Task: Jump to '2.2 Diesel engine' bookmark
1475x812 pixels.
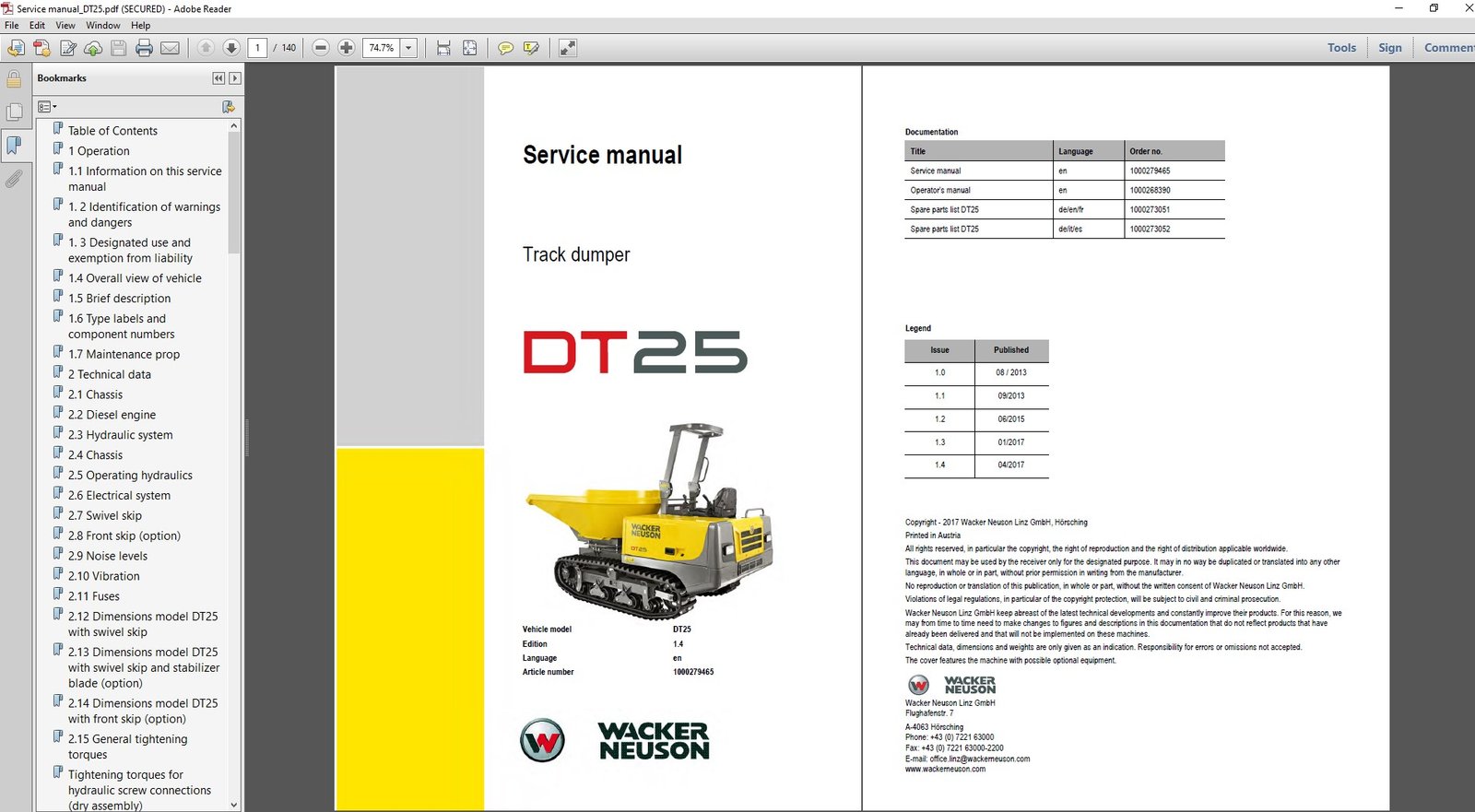Action: [x=112, y=415]
